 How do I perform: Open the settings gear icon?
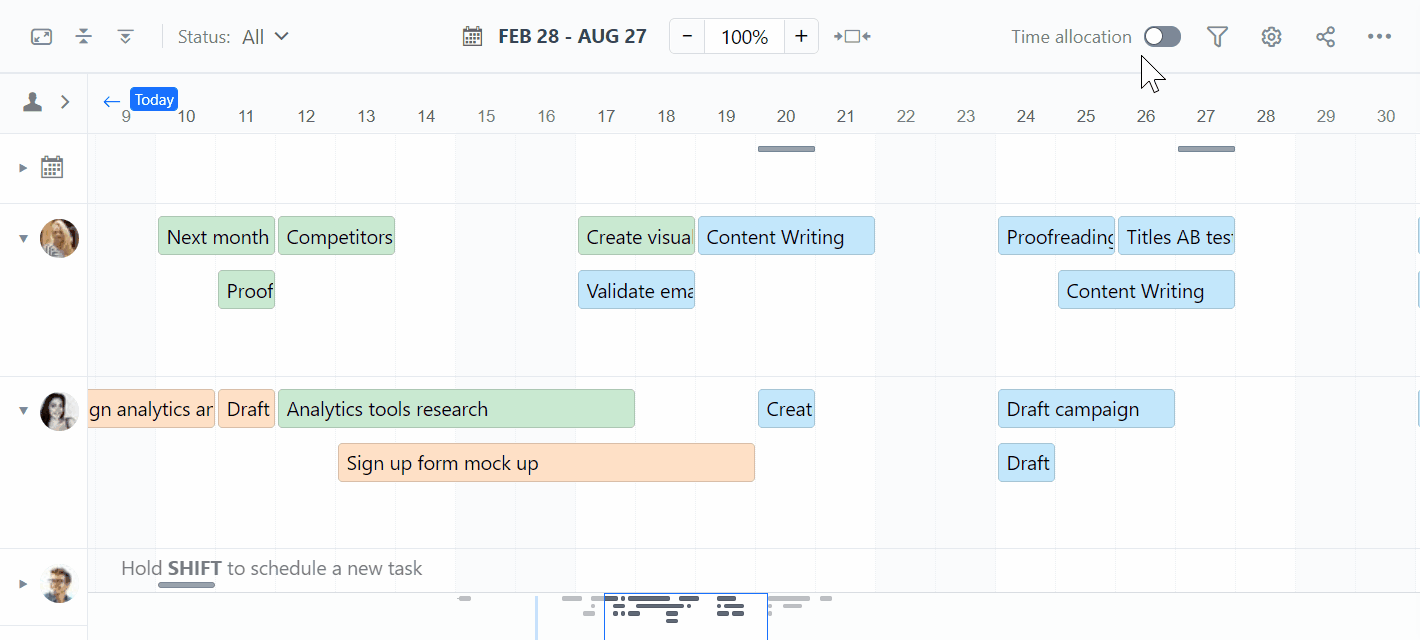point(1271,37)
